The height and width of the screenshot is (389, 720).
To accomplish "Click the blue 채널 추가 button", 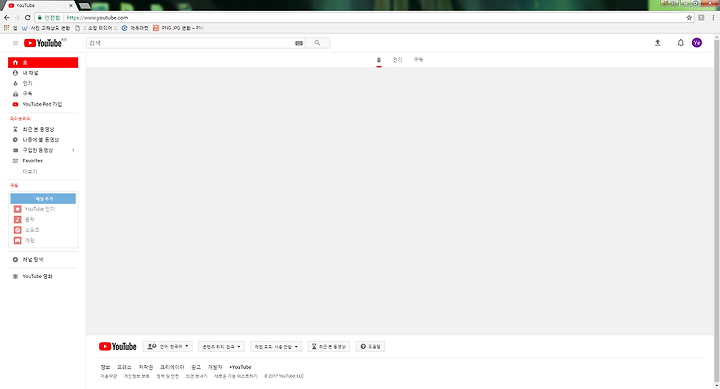I will pos(43,198).
